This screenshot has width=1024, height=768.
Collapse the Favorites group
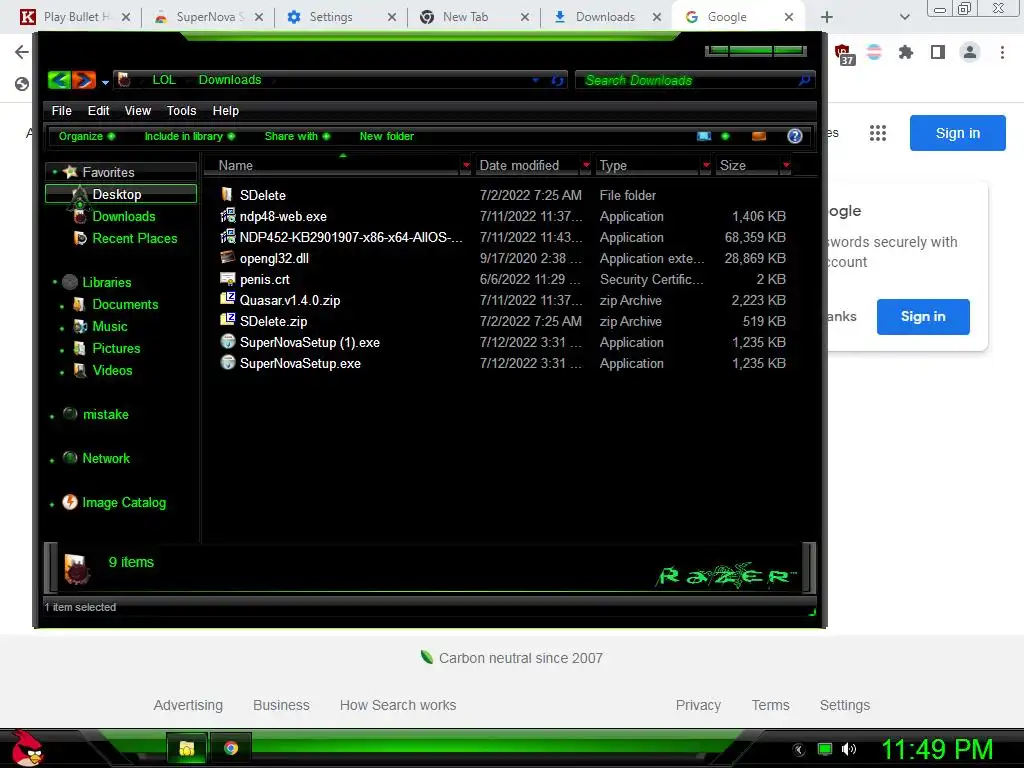click(x=55, y=172)
